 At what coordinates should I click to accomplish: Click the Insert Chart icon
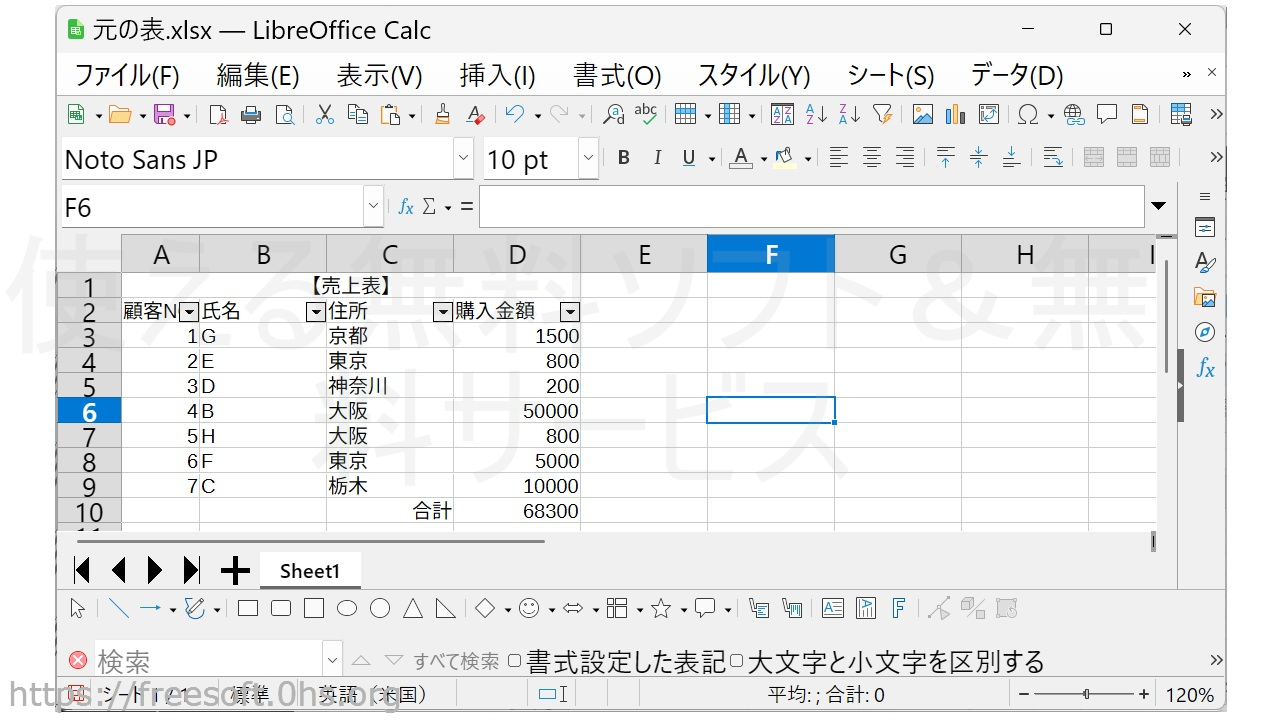(955, 115)
